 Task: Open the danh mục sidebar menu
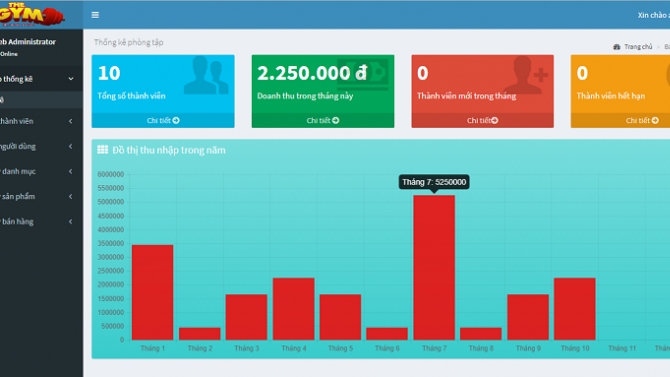41,171
